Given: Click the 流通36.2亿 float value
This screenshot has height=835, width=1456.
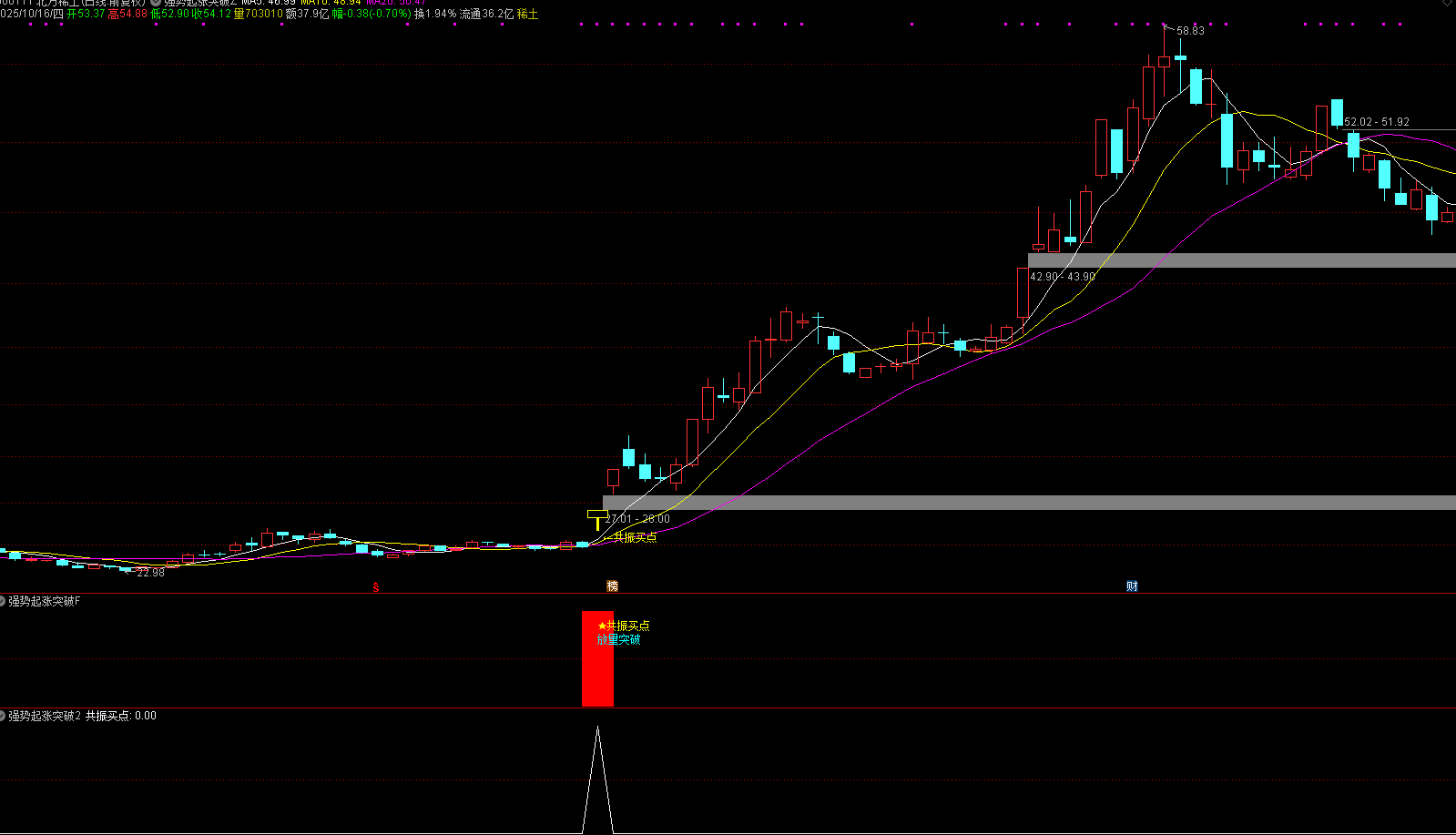Looking at the screenshot, I should 487,14.
